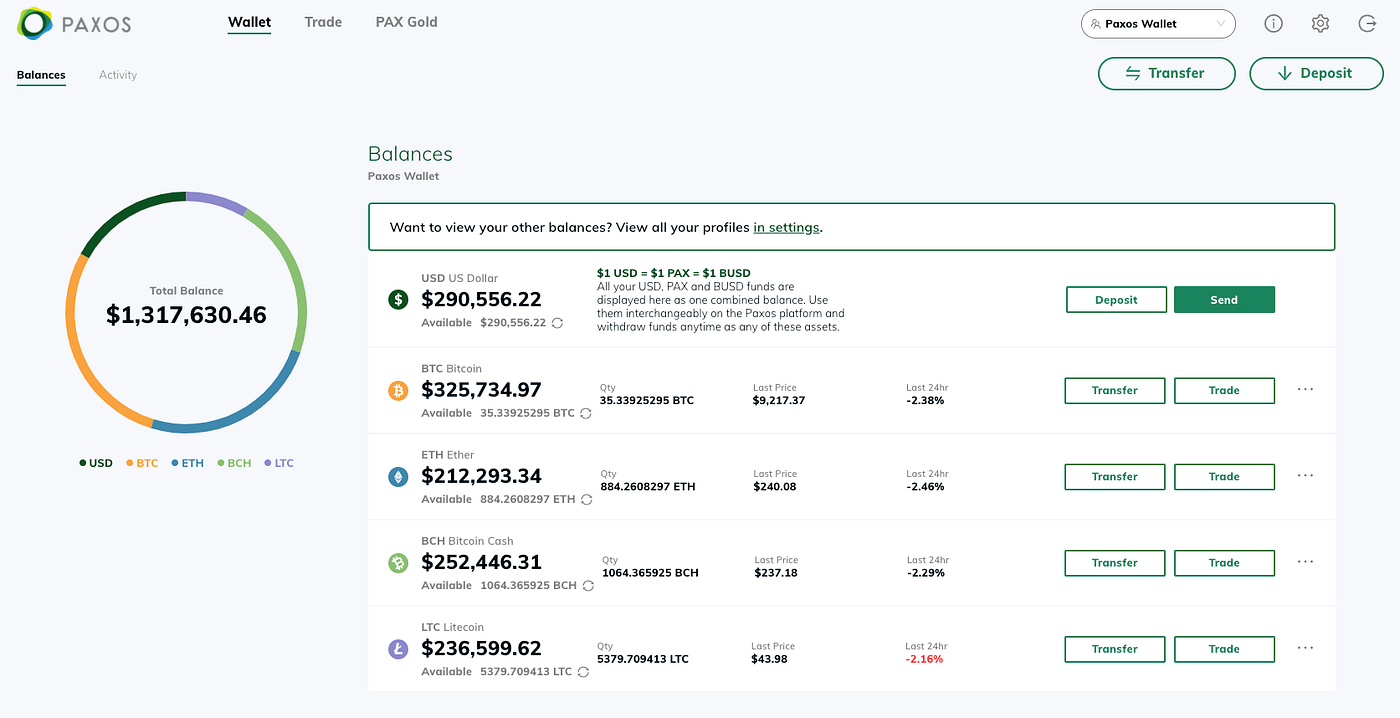Click Transfer in the Ether row
Image resolution: width=1400 pixels, height=718 pixels.
(1115, 476)
